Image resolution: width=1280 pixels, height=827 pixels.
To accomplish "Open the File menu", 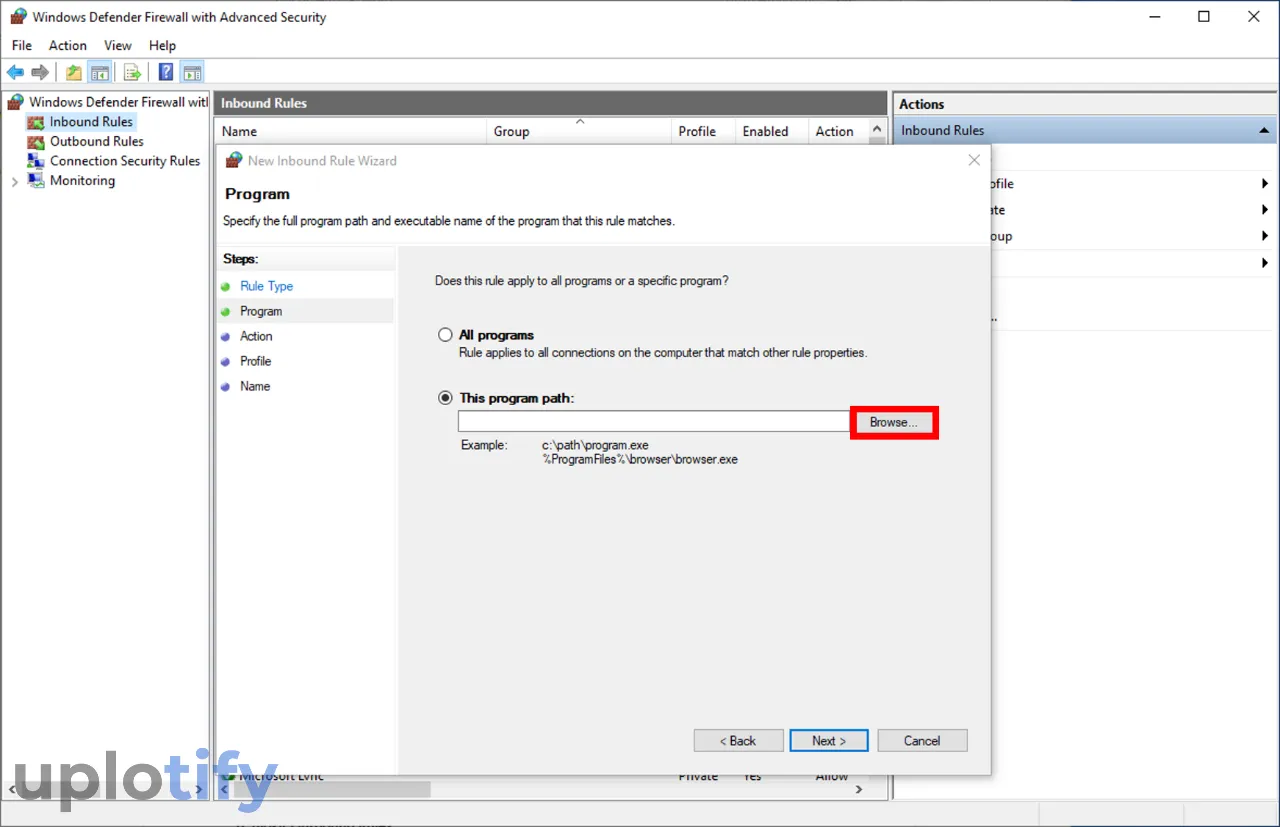I will tap(22, 45).
